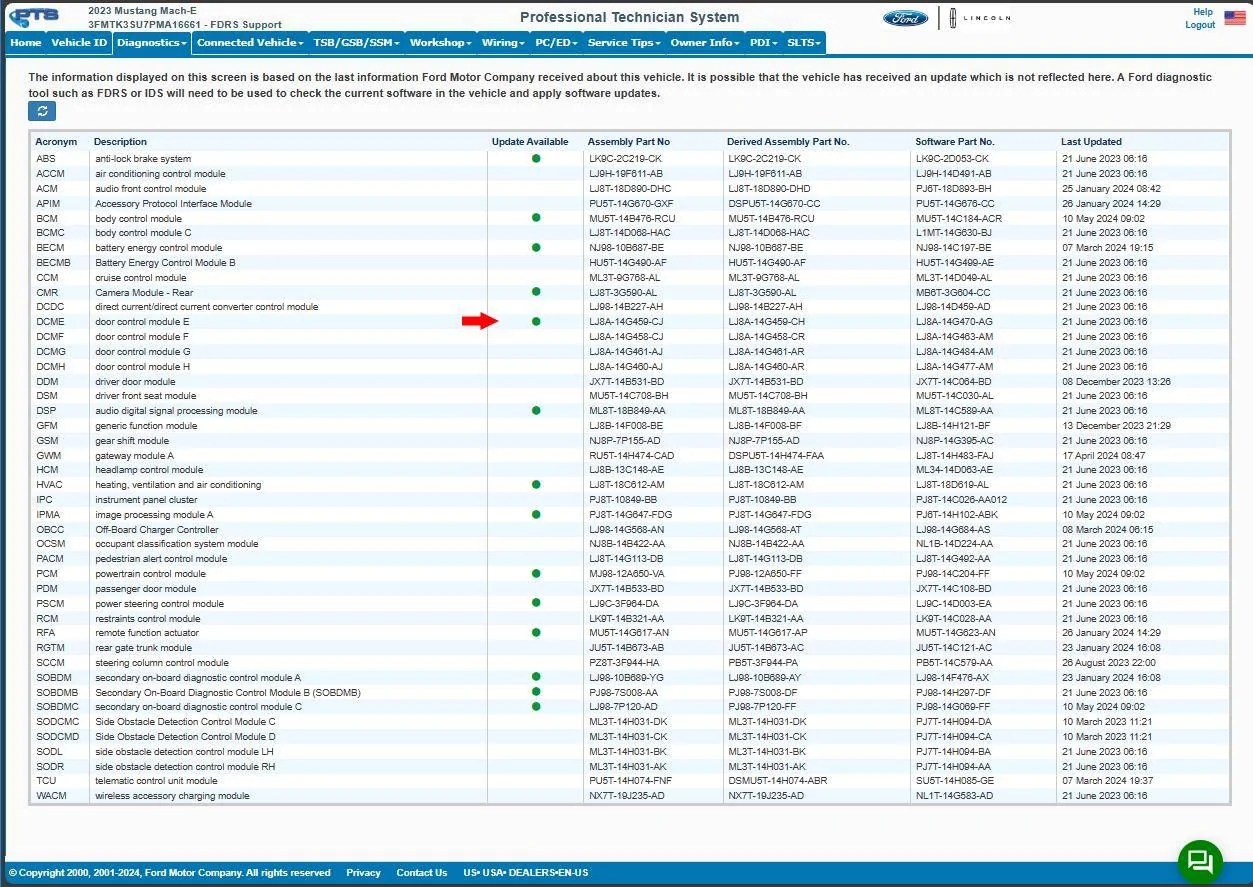Click the Derived Assembly Part No. header
The image size is (1253, 887).
click(788, 142)
